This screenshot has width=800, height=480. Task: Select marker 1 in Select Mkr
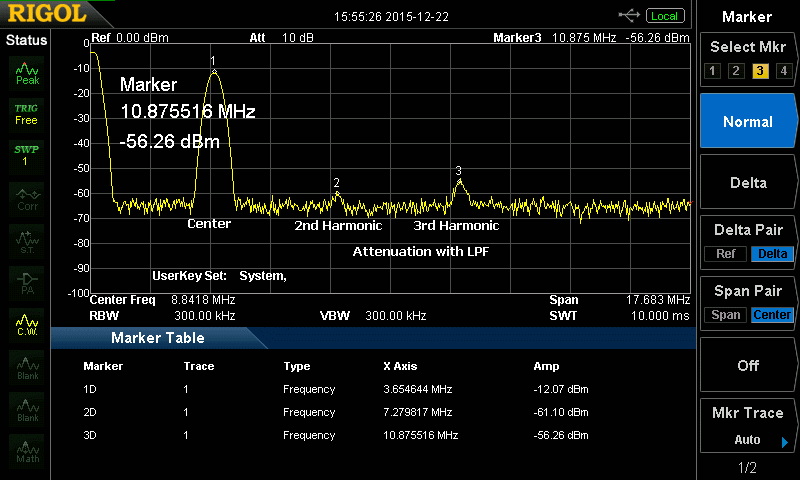(x=711, y=71)
